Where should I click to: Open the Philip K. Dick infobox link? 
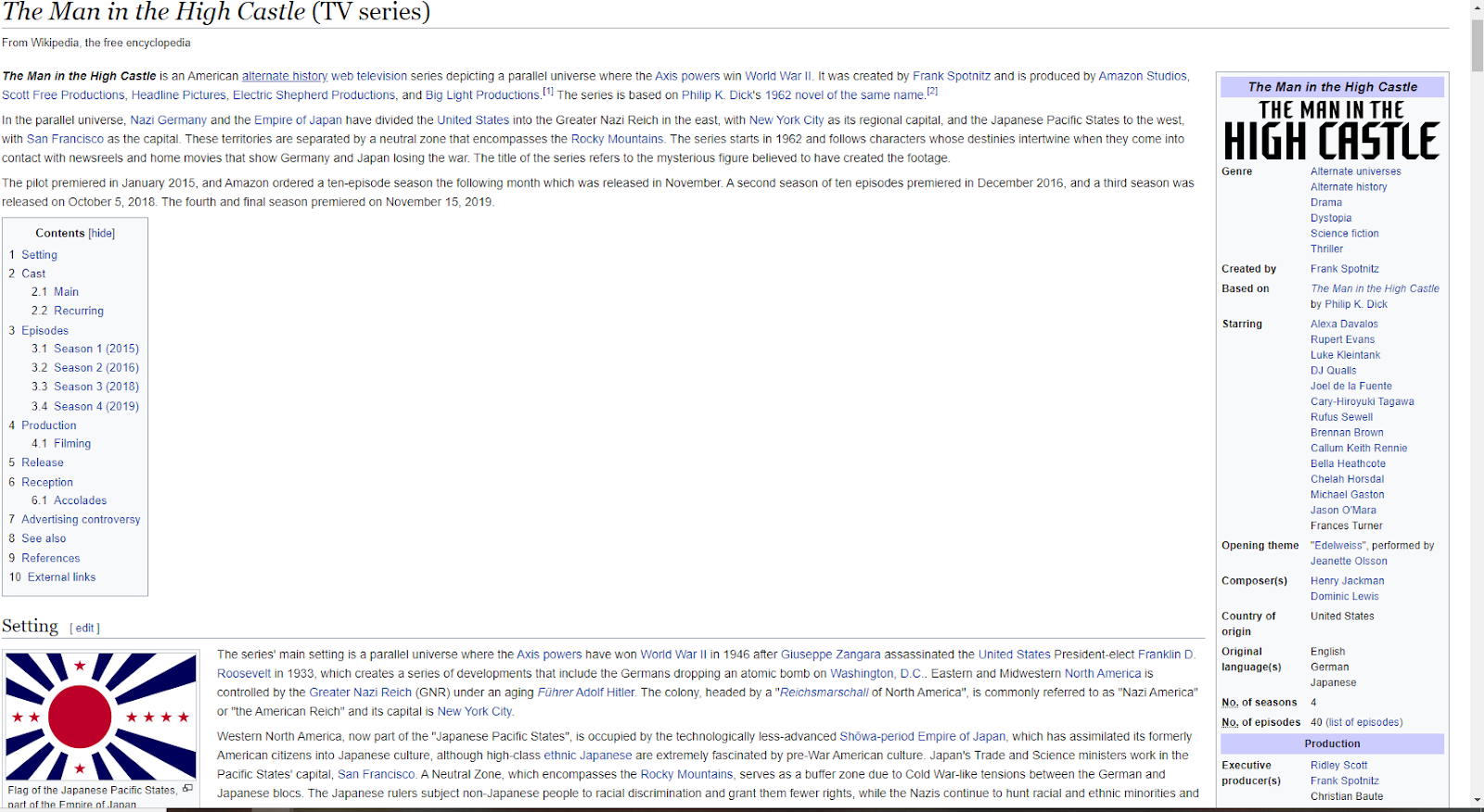tap(1356, 304)
